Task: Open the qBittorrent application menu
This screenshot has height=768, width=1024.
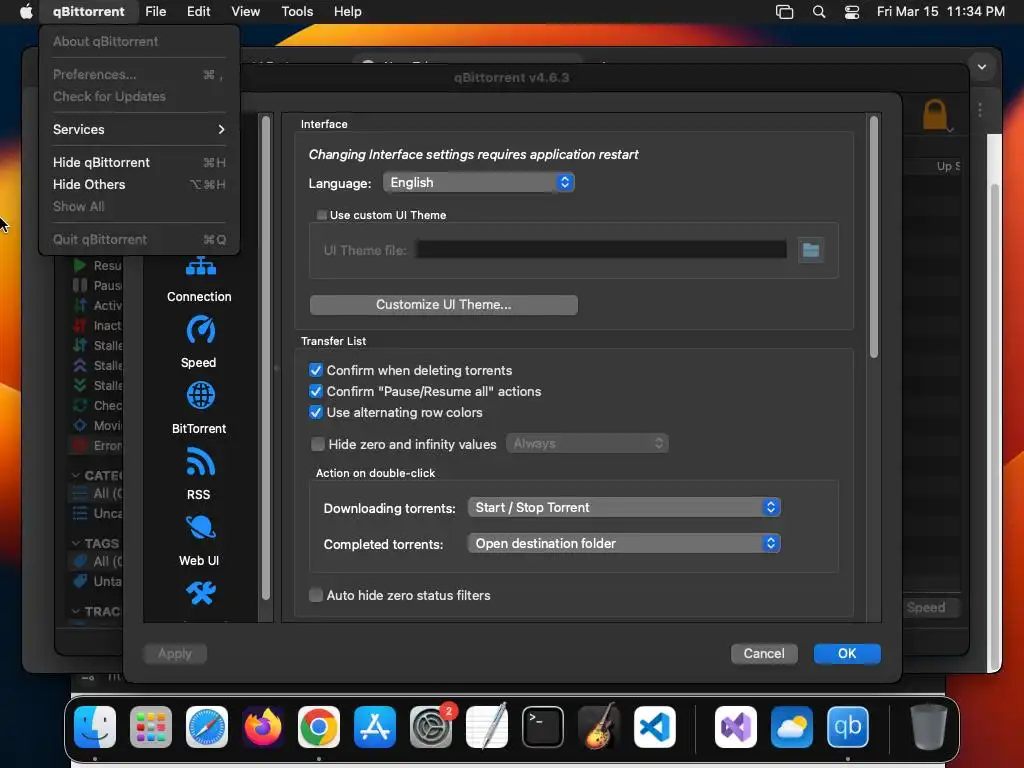Action: coord(89,12)
